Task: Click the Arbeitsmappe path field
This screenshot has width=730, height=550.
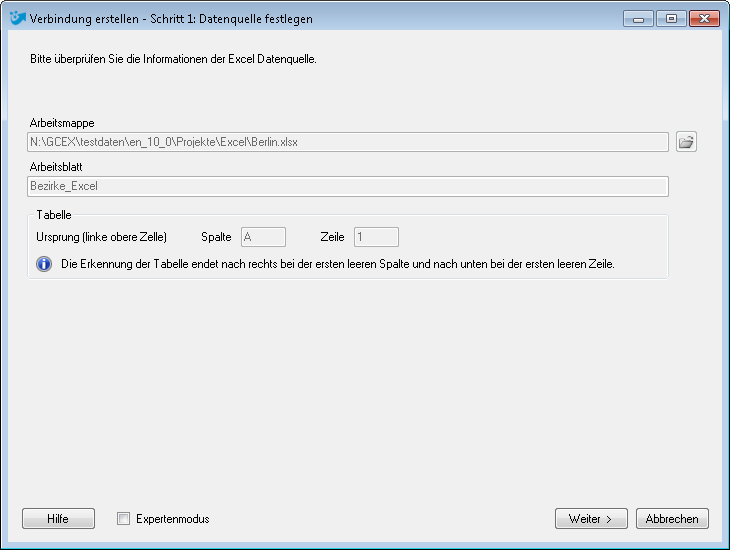Action: click(348, 142)
